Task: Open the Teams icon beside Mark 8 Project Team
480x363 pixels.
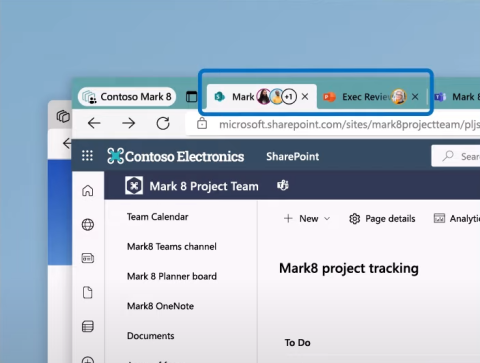Action: 283,185
